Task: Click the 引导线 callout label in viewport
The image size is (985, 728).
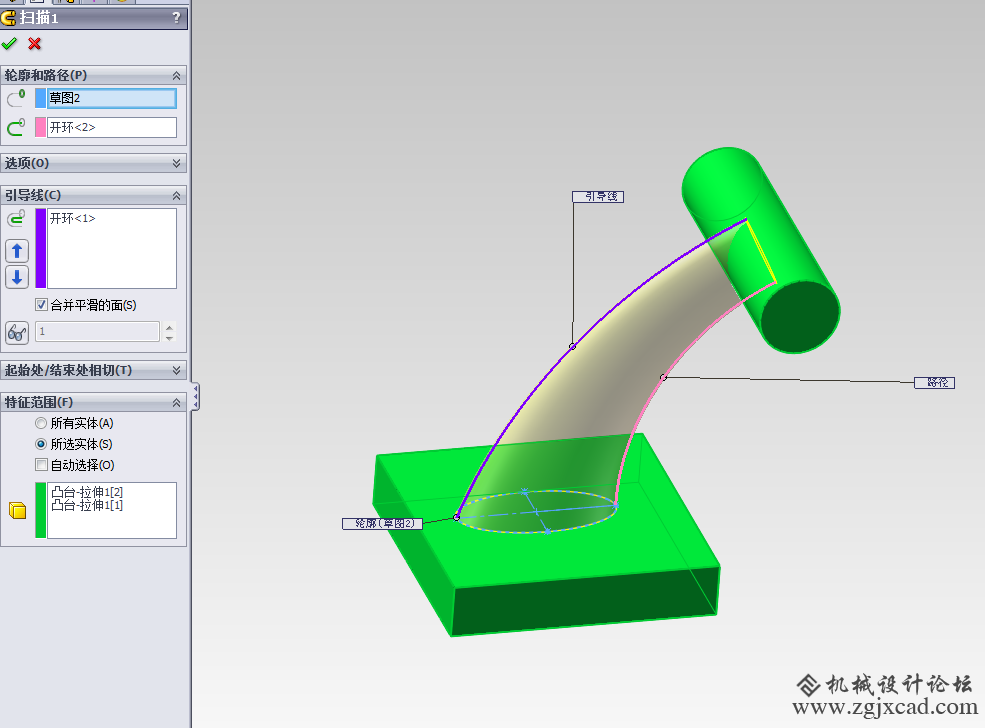Action: point(598,197)
